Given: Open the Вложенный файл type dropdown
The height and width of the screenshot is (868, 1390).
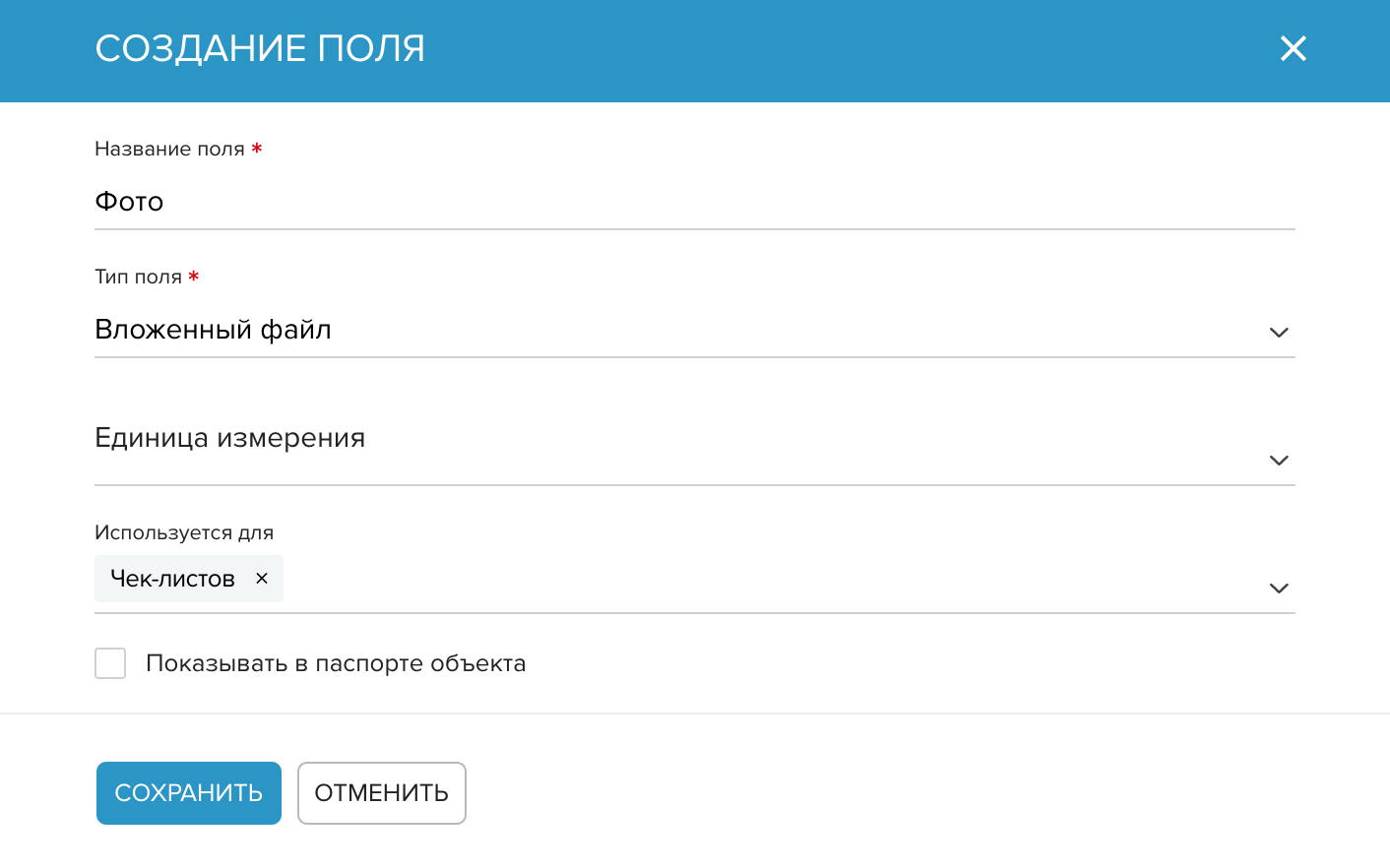Looking at the screenshot, I should coord(694,331).
